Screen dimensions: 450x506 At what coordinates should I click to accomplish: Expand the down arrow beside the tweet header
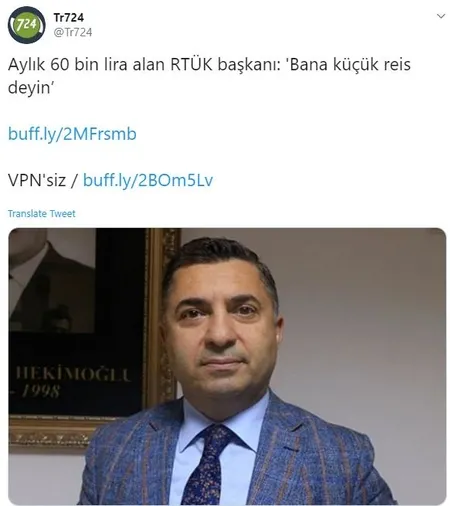pyautogui.click(x=441, y=16)
